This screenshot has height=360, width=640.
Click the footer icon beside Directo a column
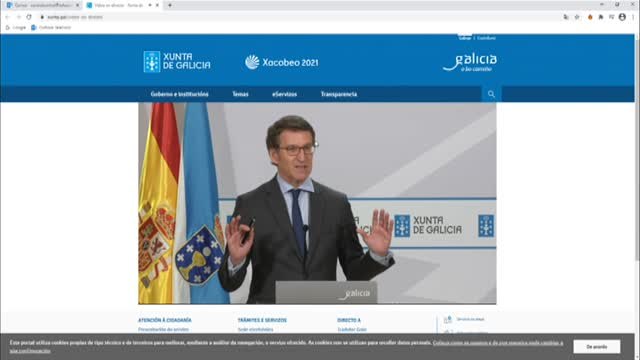click(448, 320)
